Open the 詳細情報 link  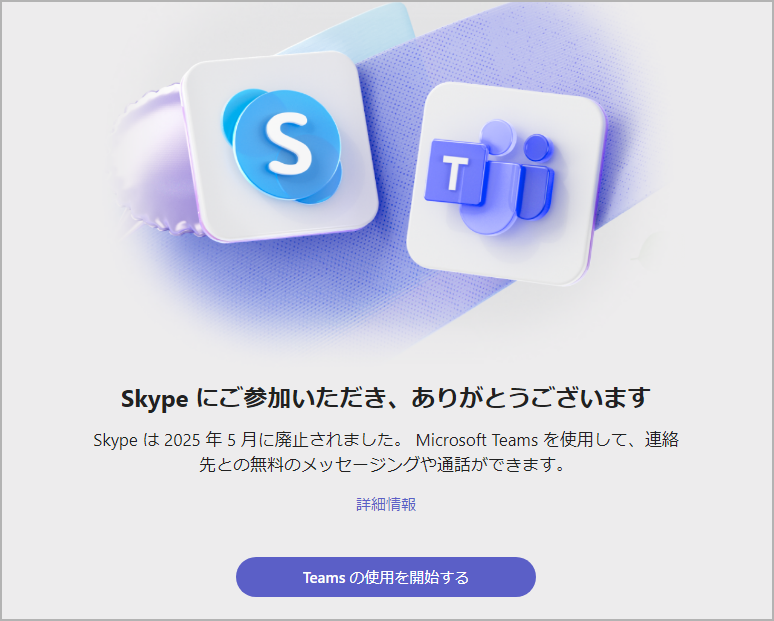pyautogui.click(x=386, y=504)
